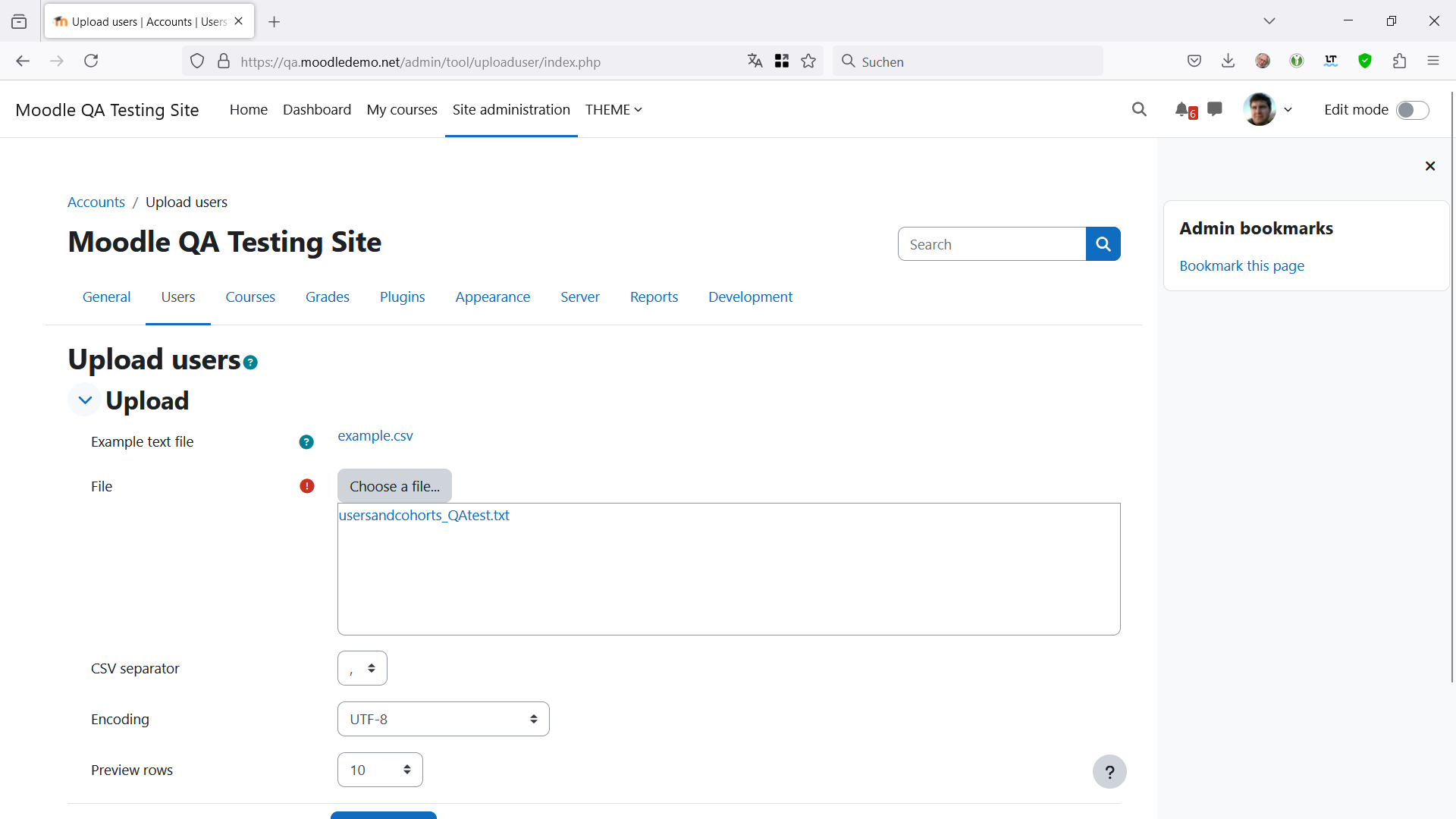
Task: Open LanguageTool extension icon
Action: coord(1331,61)
